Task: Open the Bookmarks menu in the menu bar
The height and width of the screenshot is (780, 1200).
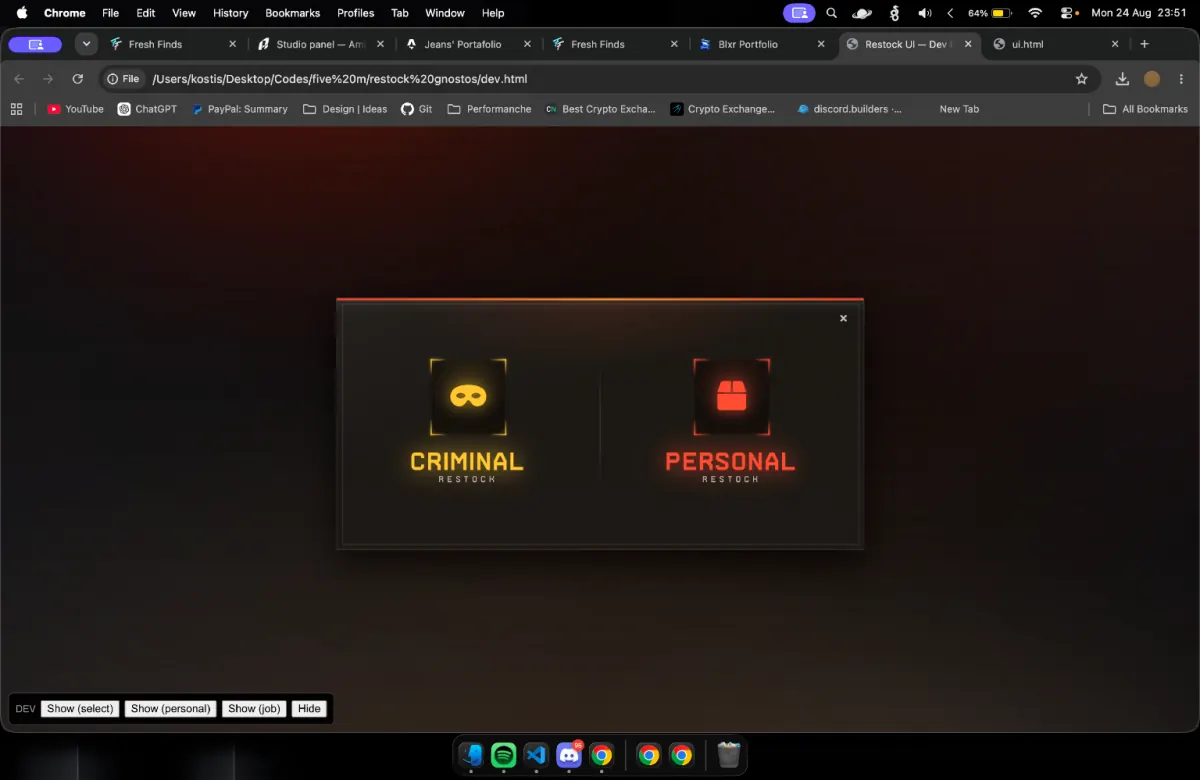Action: point(292,13)
